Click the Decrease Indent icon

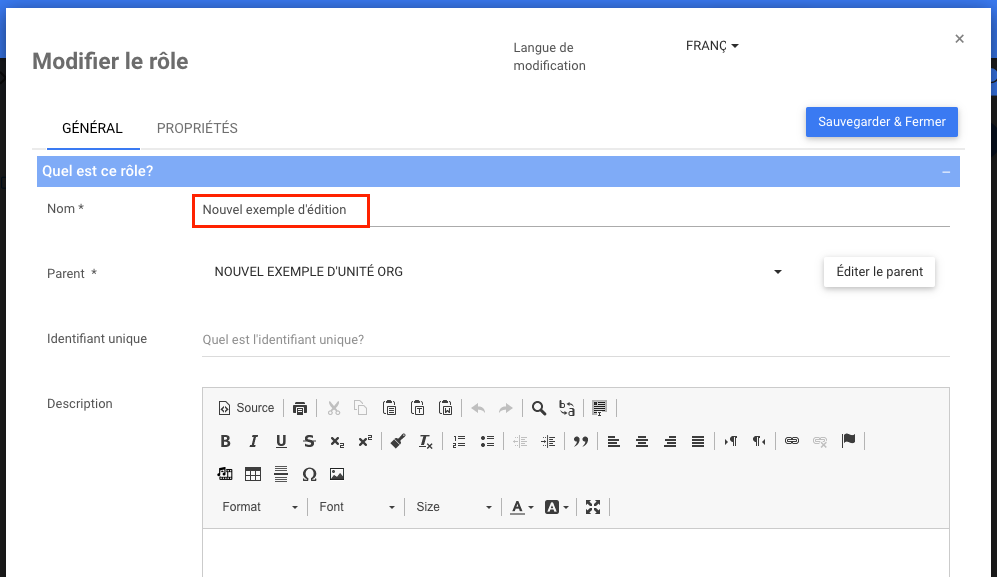(519, 441)
